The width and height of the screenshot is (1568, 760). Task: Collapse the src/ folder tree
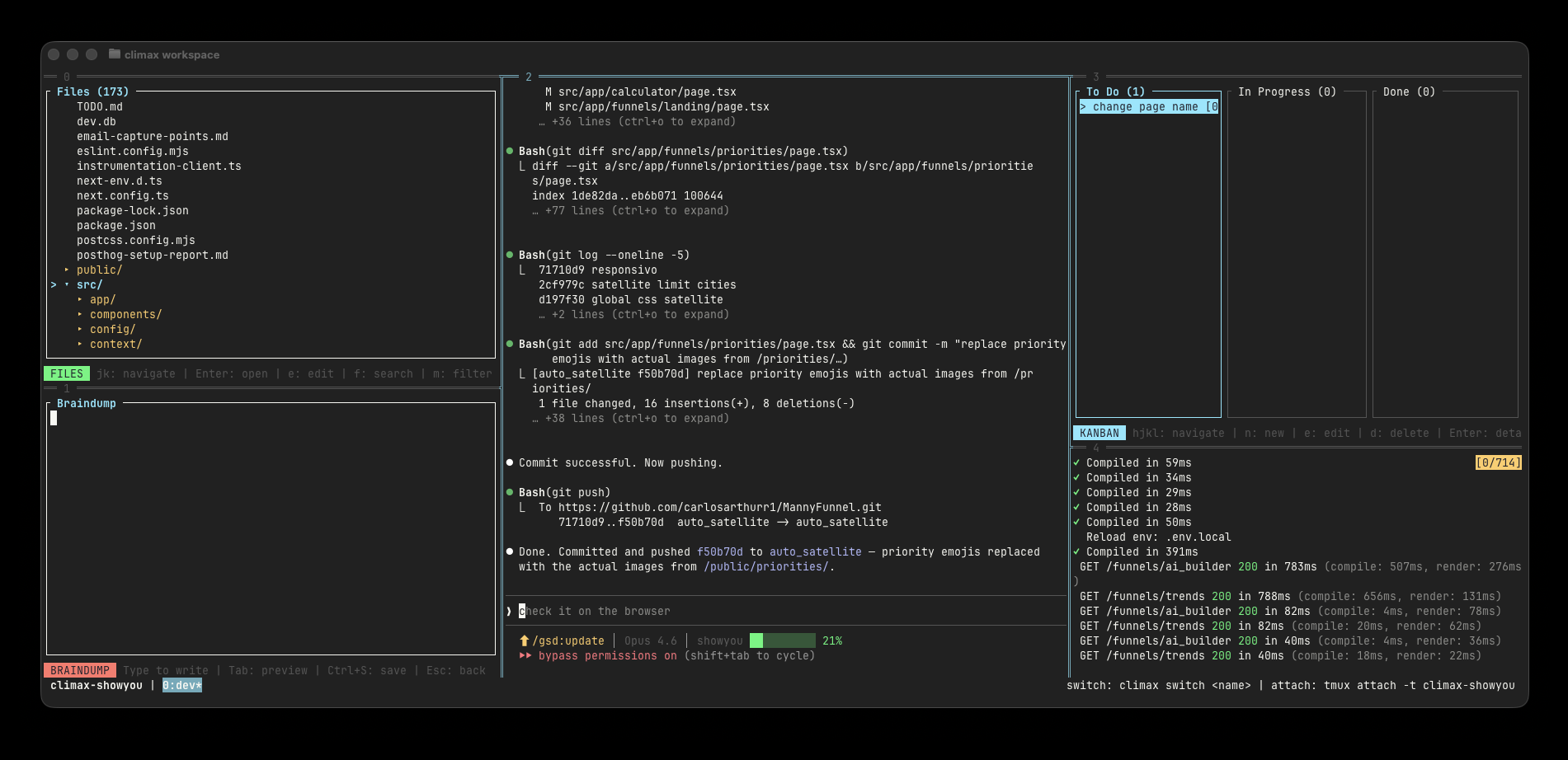tap(89, 284)
